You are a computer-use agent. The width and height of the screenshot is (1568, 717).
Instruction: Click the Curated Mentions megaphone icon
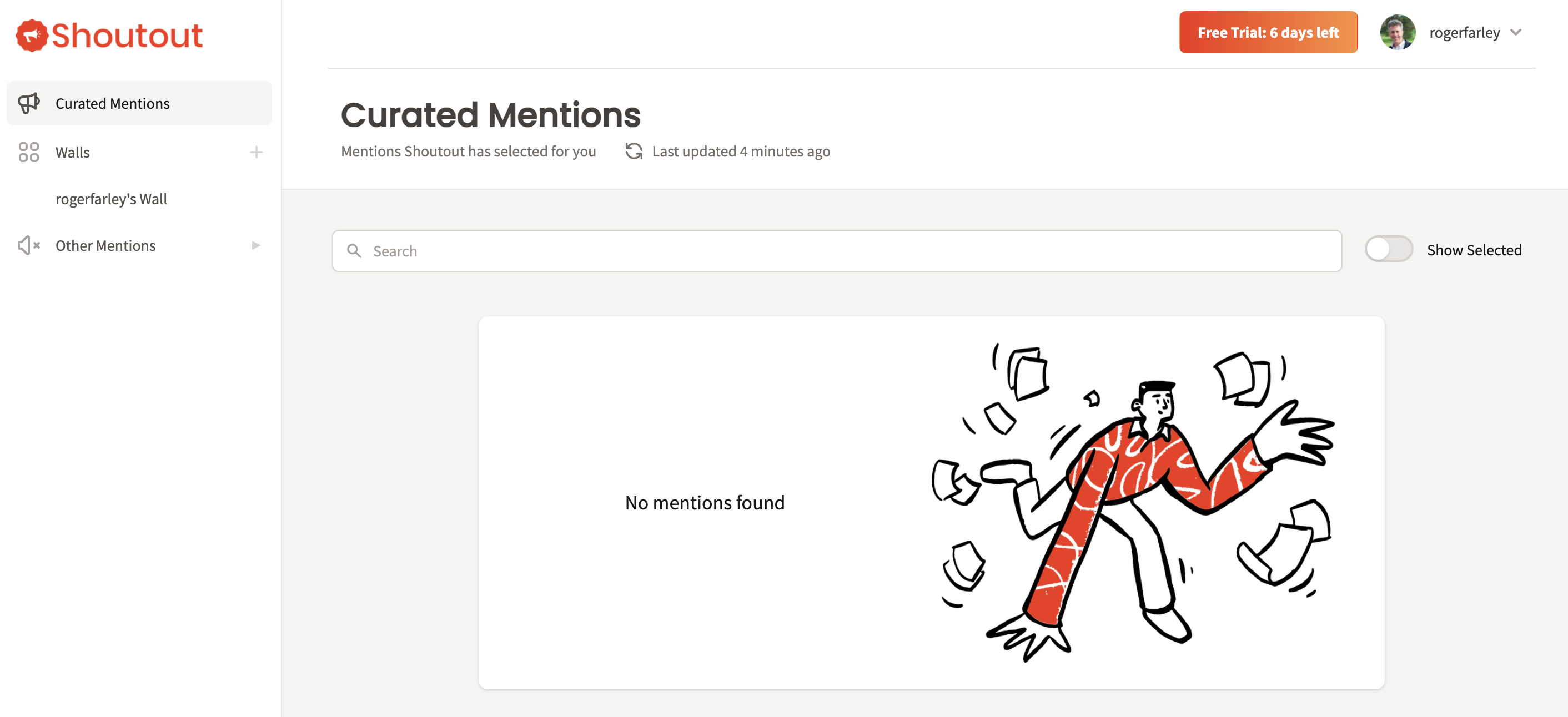[x=29, y=103]
